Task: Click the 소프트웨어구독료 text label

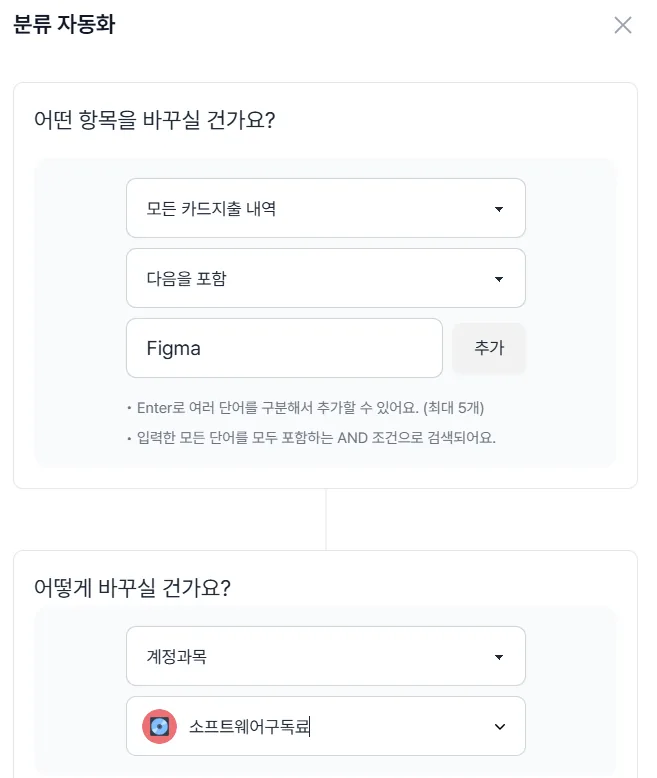Action: click(x=249, y=726)
